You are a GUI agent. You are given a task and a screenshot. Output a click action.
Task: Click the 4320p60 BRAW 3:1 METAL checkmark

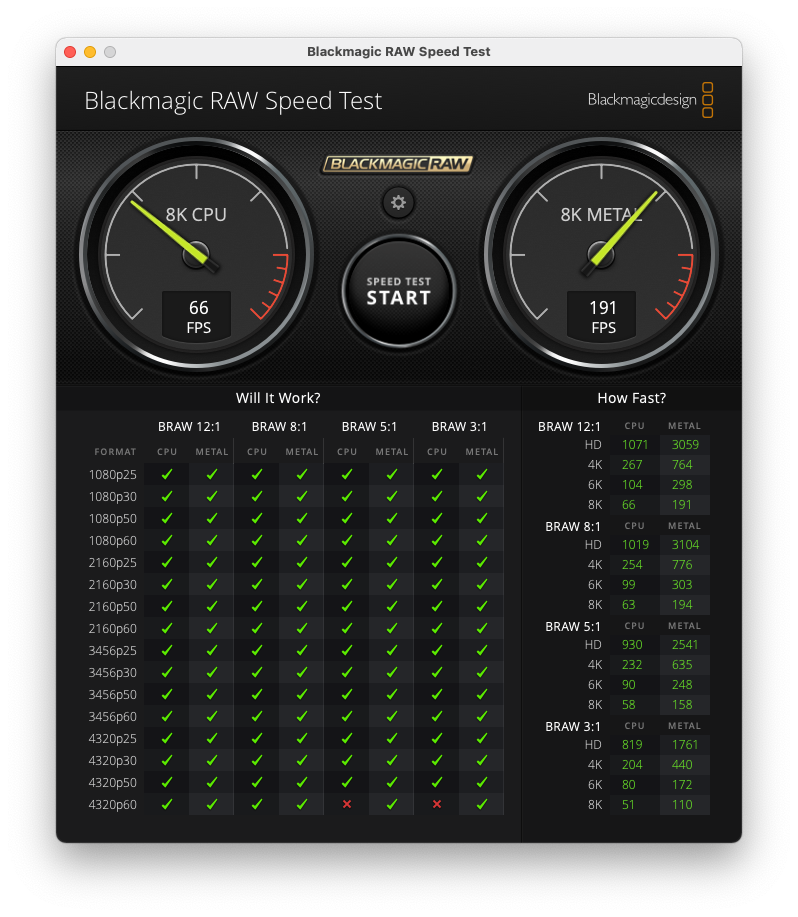pos(482,804)
